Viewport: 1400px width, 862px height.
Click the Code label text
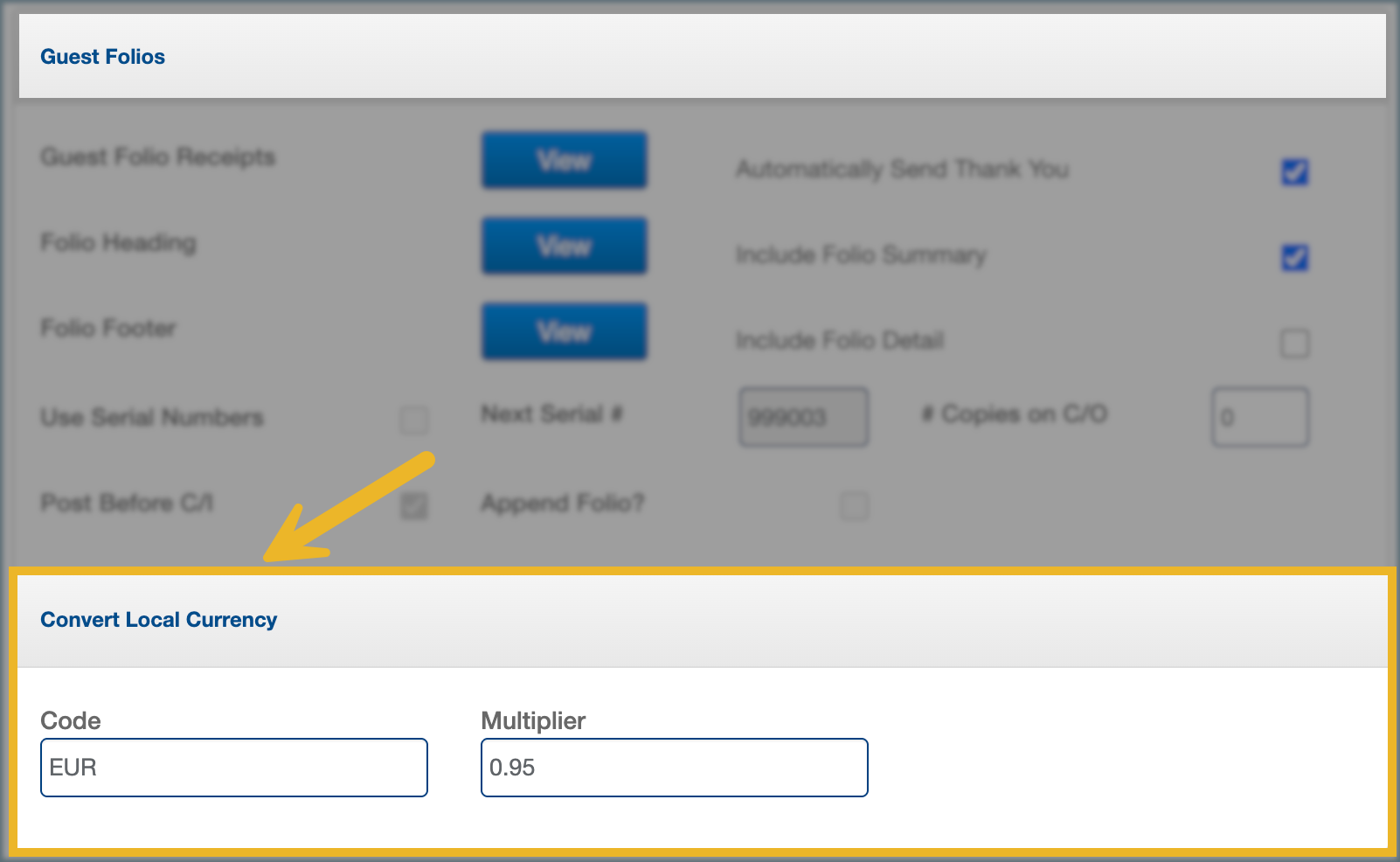click(70, 720)
